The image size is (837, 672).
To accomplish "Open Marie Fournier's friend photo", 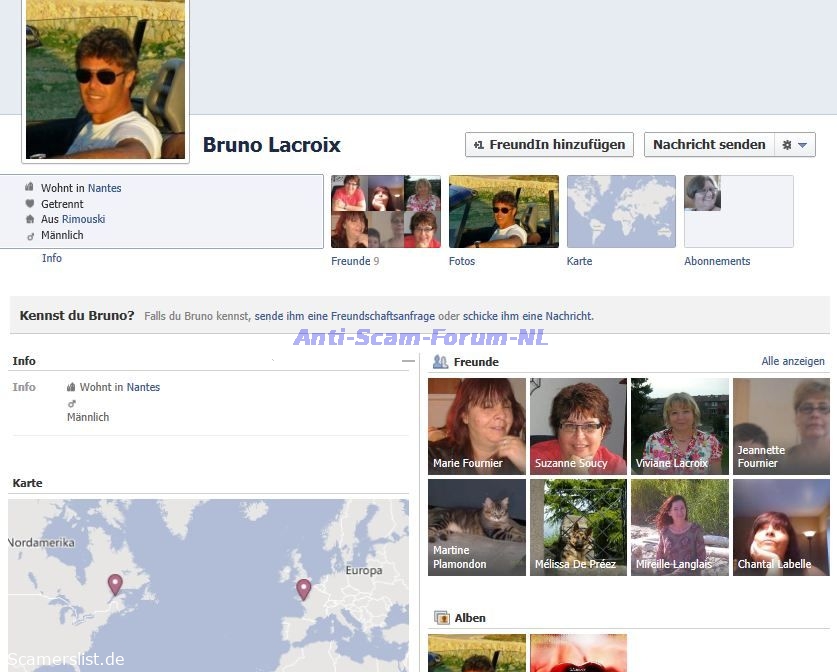I will tap(476, 425).
